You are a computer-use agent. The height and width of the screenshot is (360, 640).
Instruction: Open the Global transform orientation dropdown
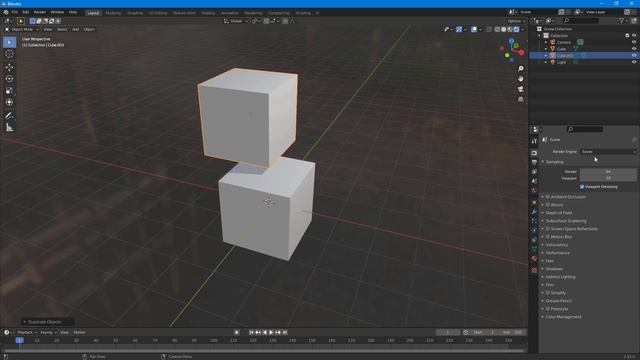coord(236,21)
